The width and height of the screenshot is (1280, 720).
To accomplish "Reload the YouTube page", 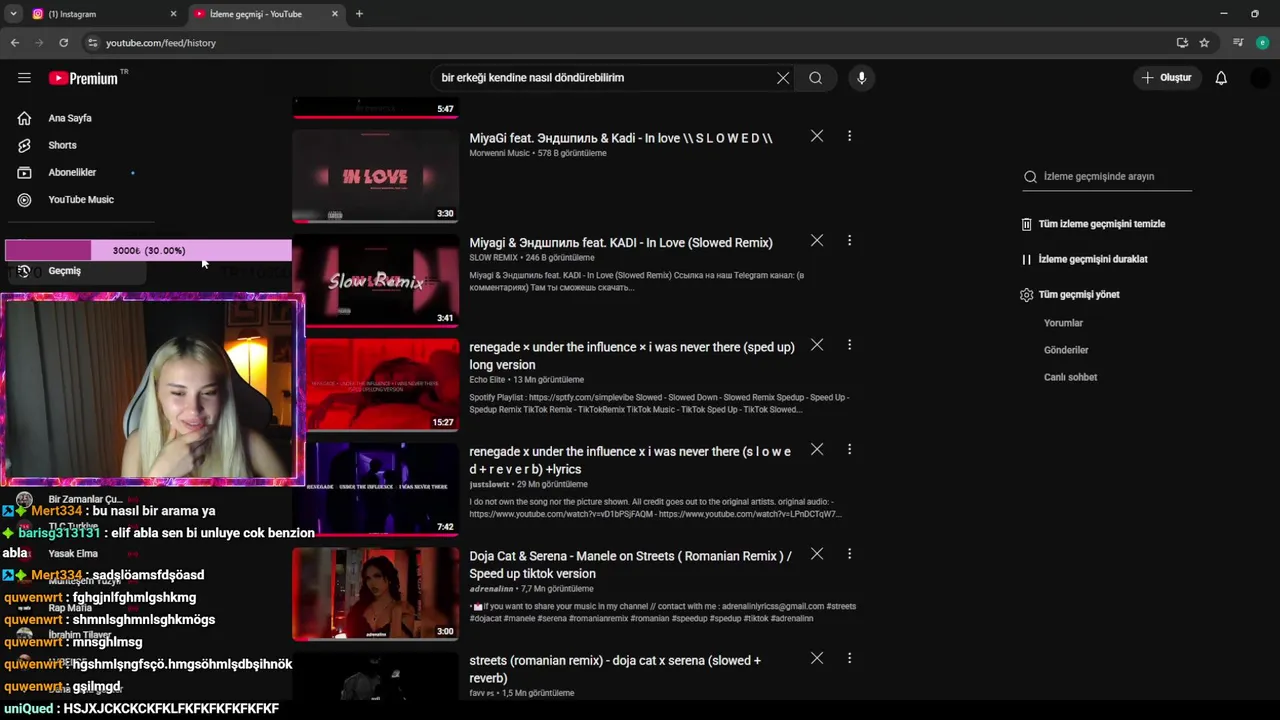I will click(x=63, y=43).
